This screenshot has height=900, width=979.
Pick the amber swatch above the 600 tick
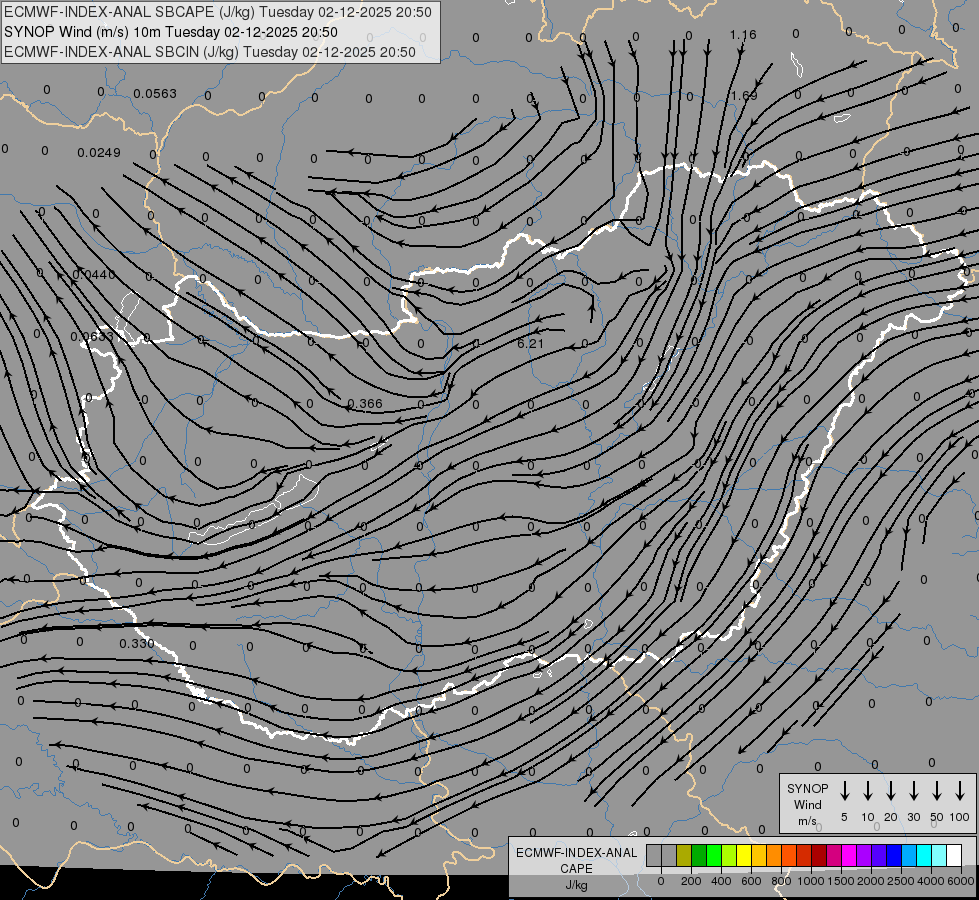[759, 856]
